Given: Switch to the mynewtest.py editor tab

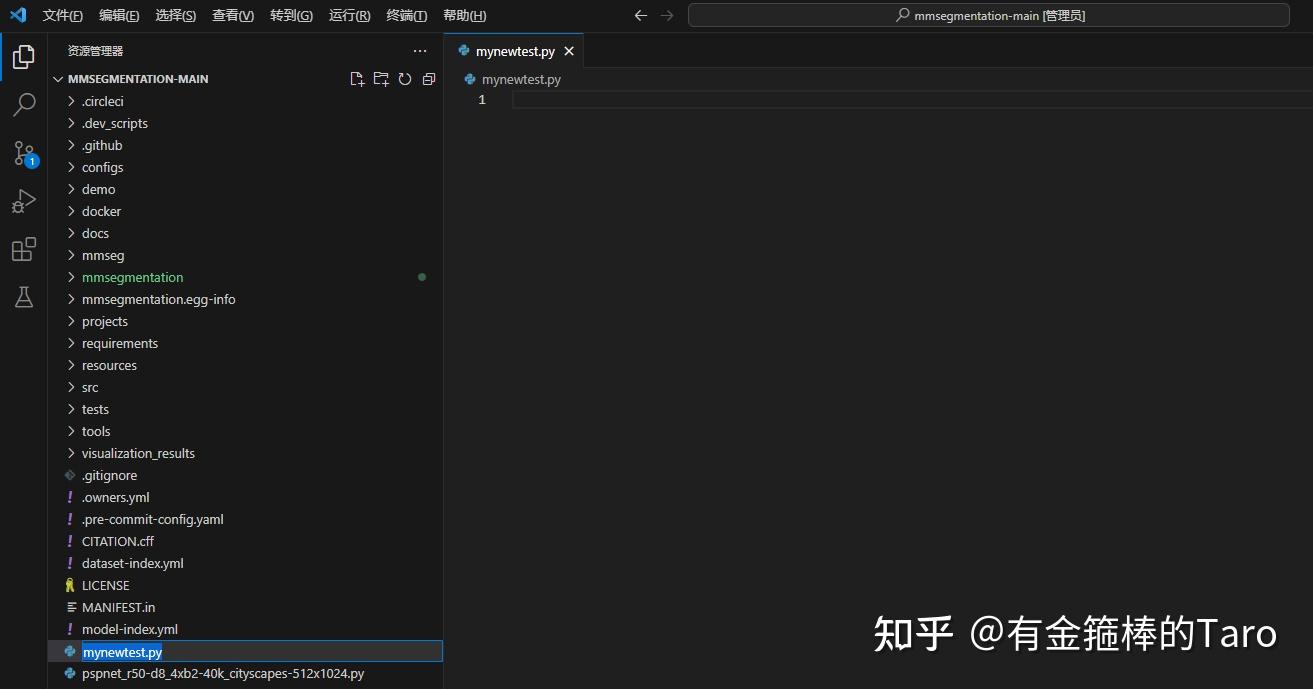Looking at the screenshot, I should [513, 50].
